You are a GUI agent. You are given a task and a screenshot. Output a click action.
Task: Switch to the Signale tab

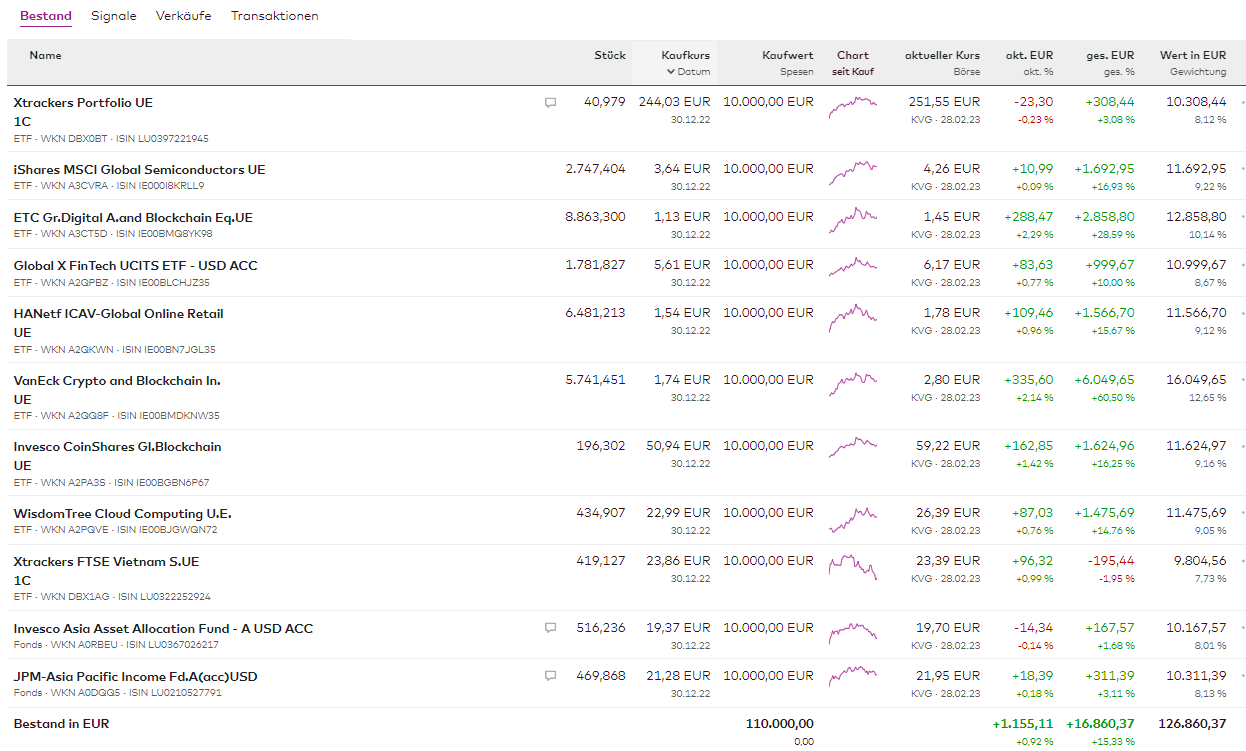tap(113, 16)
